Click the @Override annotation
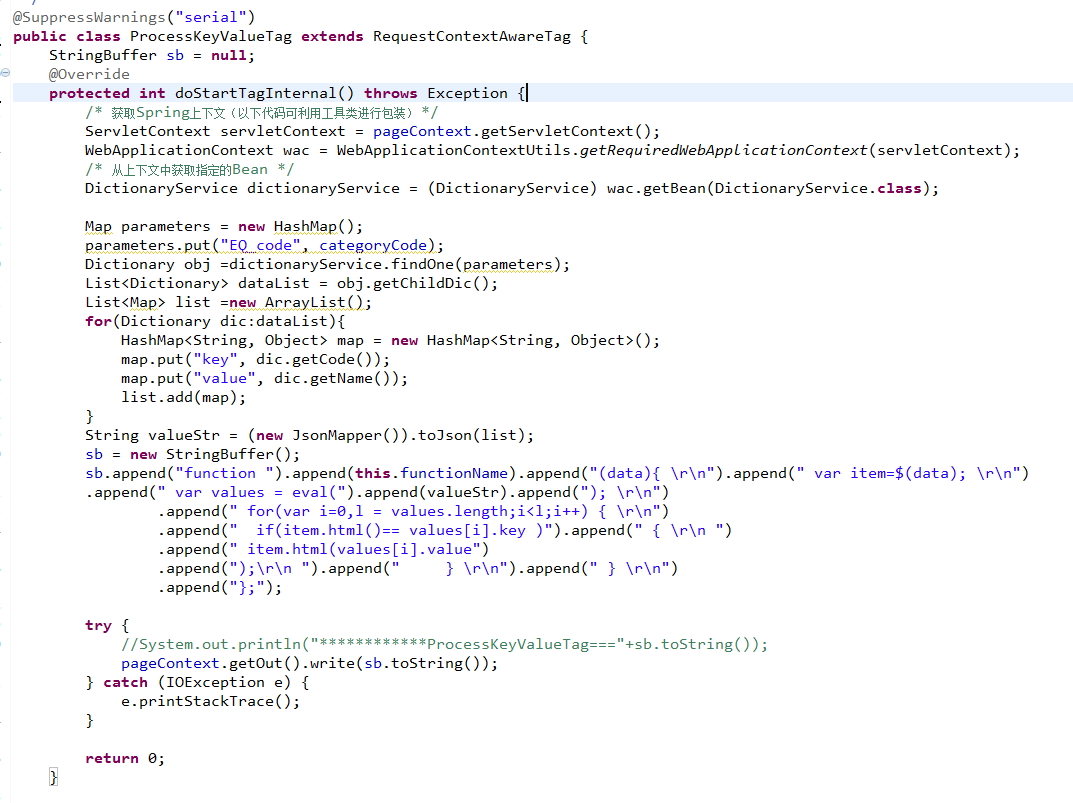Viewport: 1073px width, 803px height. coord(89,74)
